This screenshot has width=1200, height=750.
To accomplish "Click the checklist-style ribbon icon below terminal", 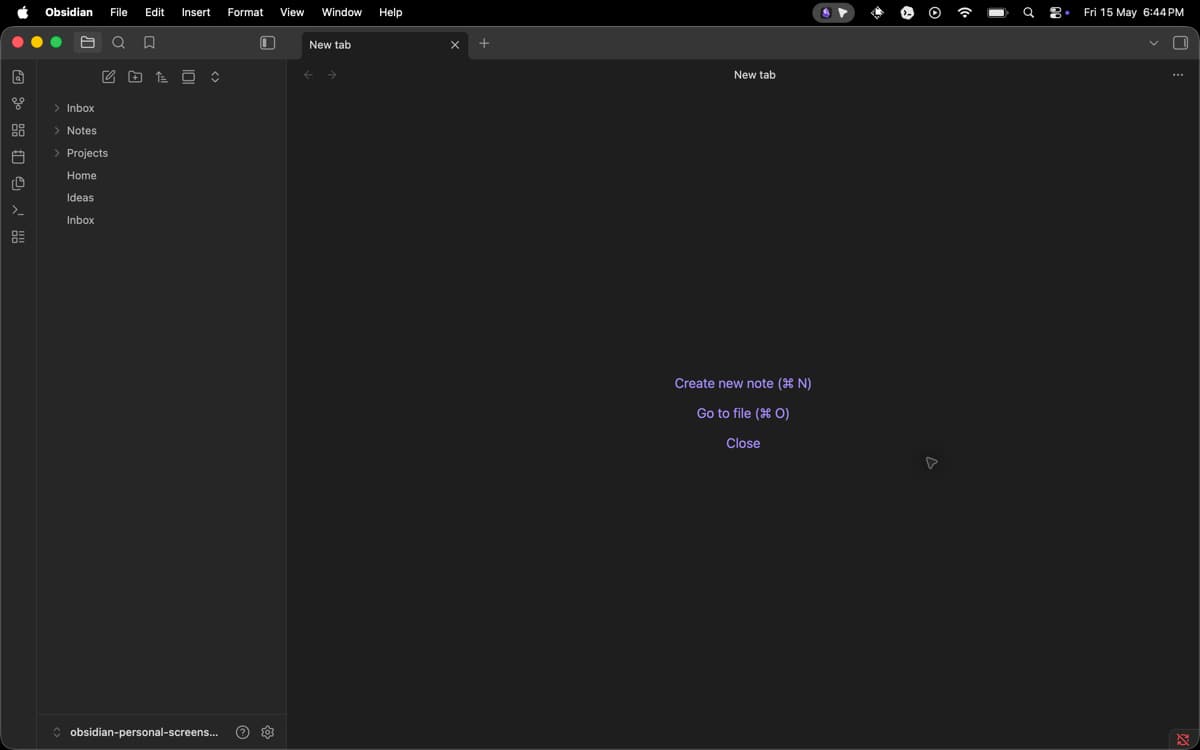I will pos(18,237).
